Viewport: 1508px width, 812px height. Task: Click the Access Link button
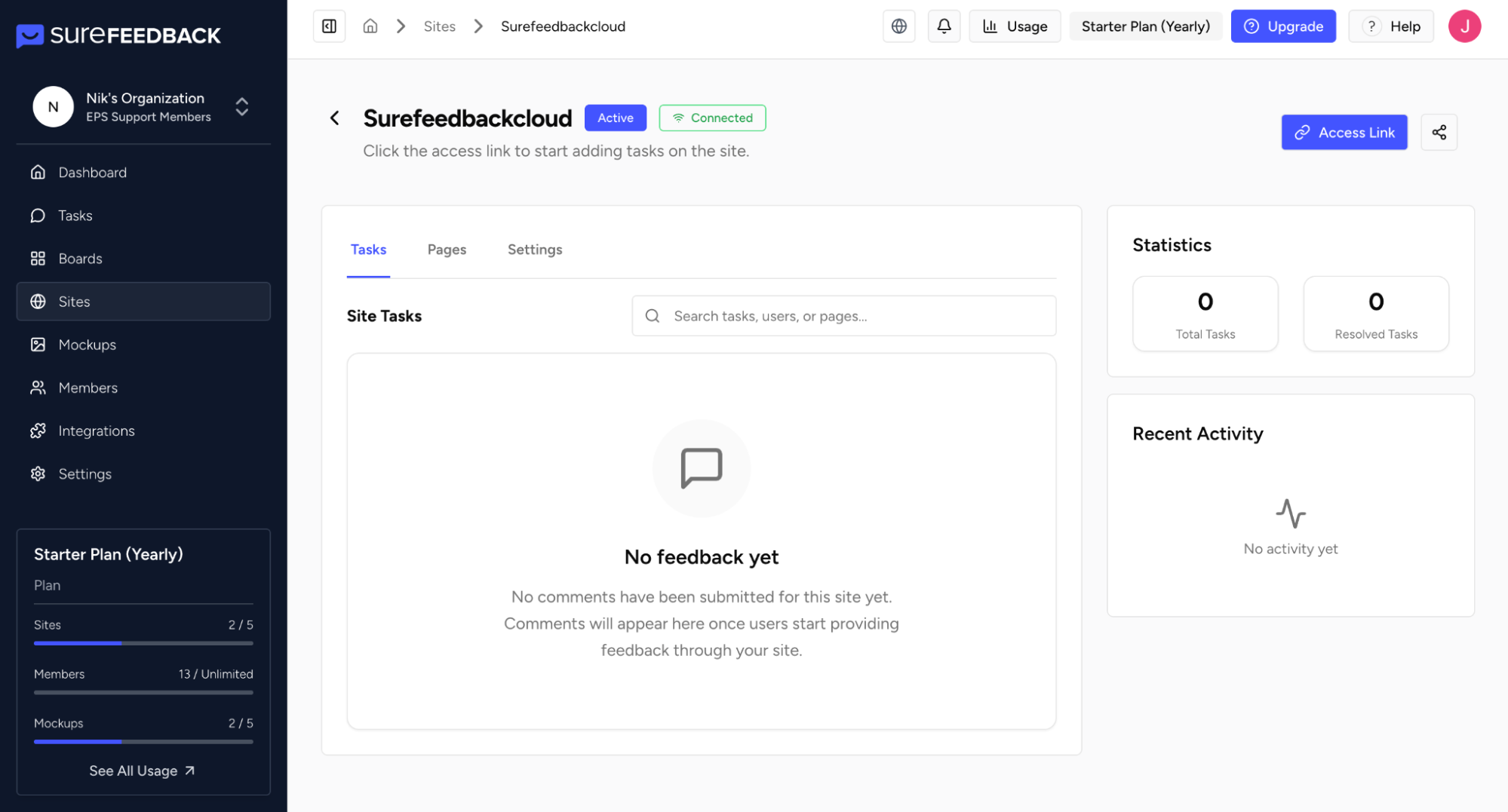click(x=1344, y=133)
